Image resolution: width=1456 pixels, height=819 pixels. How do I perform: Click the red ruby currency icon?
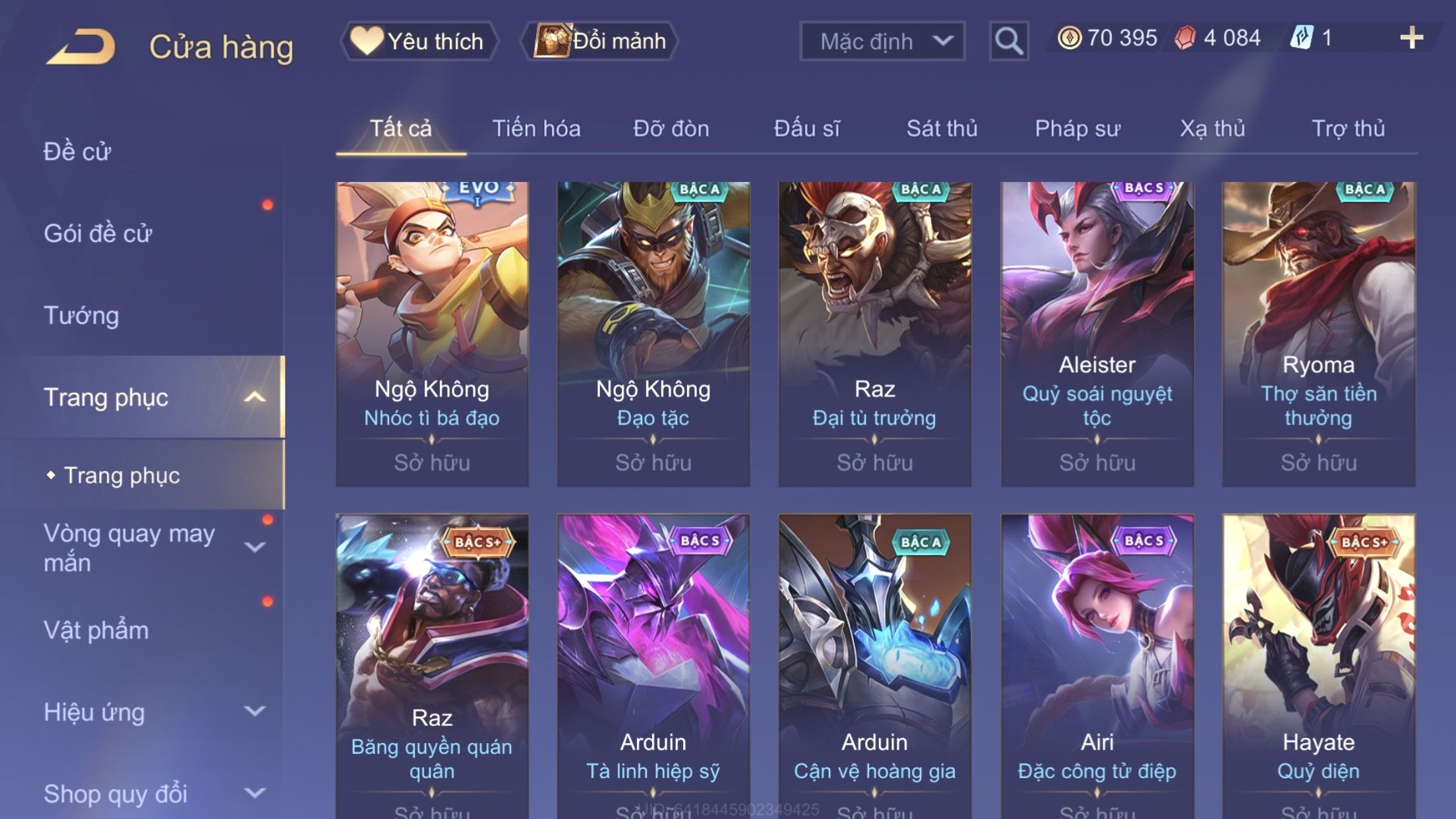coord(1185,38)
